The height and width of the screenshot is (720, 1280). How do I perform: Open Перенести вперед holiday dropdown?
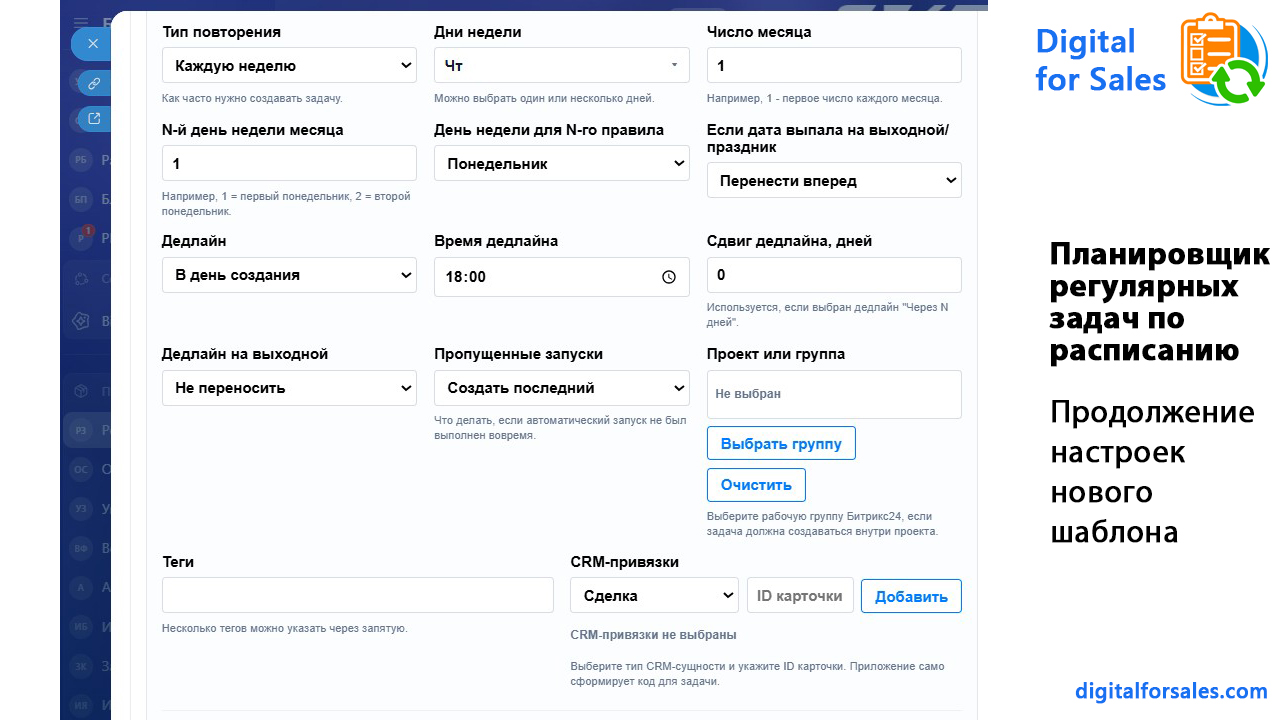[834, 181]
